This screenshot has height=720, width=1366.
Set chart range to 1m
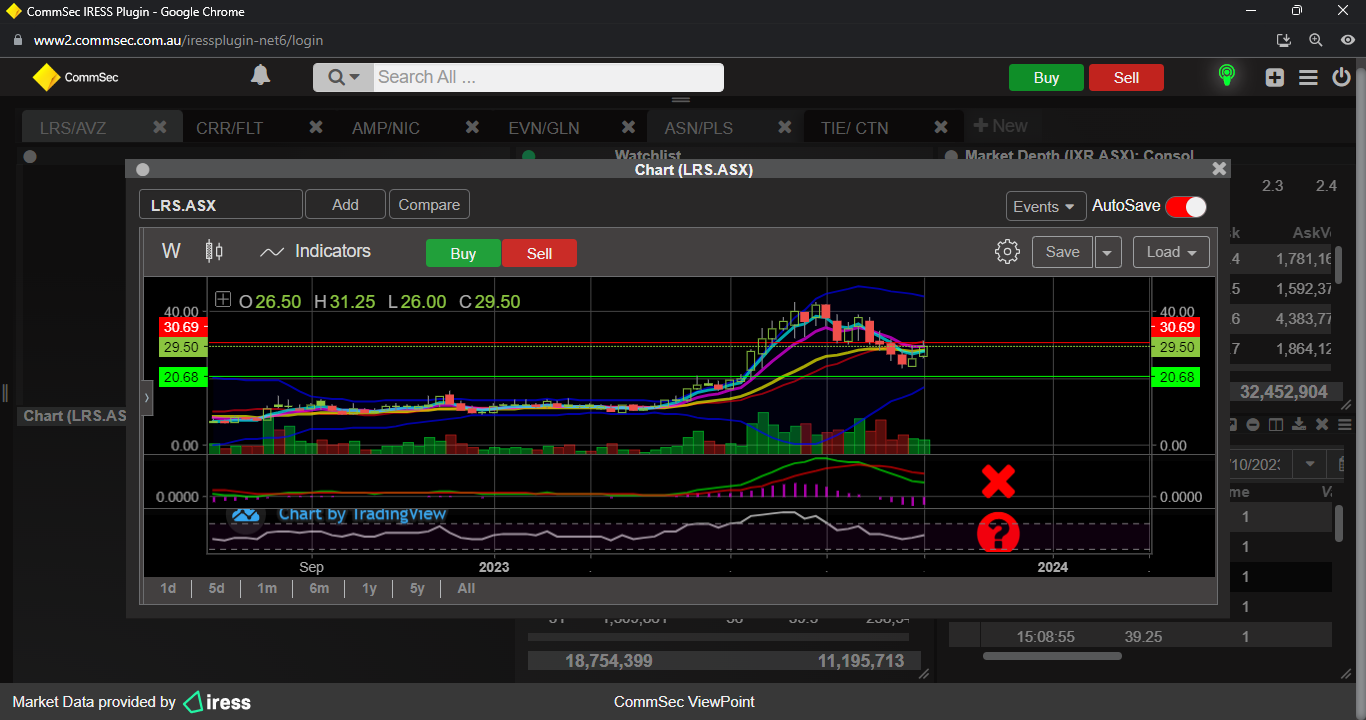point(267,588)
